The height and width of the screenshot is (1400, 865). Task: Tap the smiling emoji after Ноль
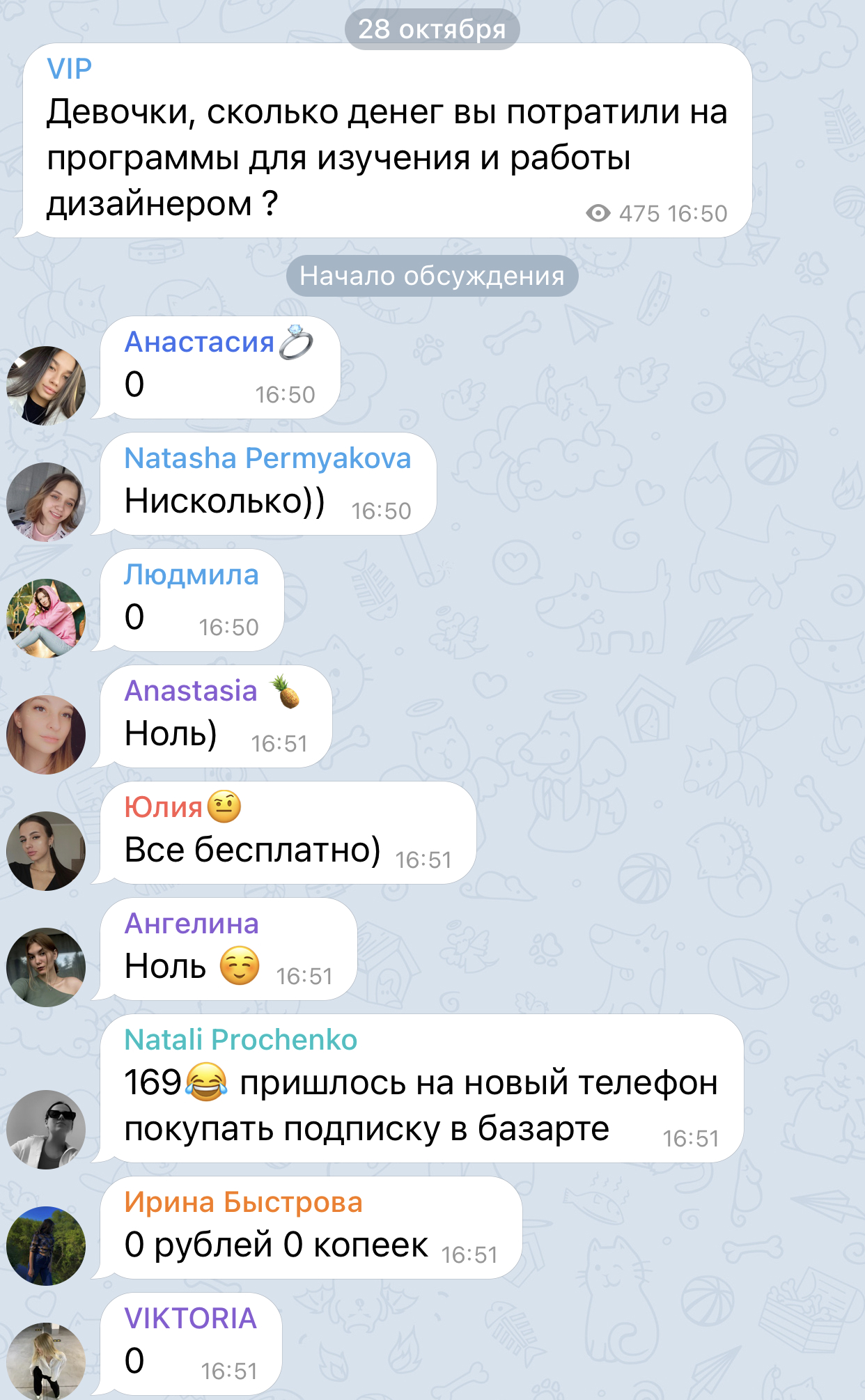[x=240, y=965]
